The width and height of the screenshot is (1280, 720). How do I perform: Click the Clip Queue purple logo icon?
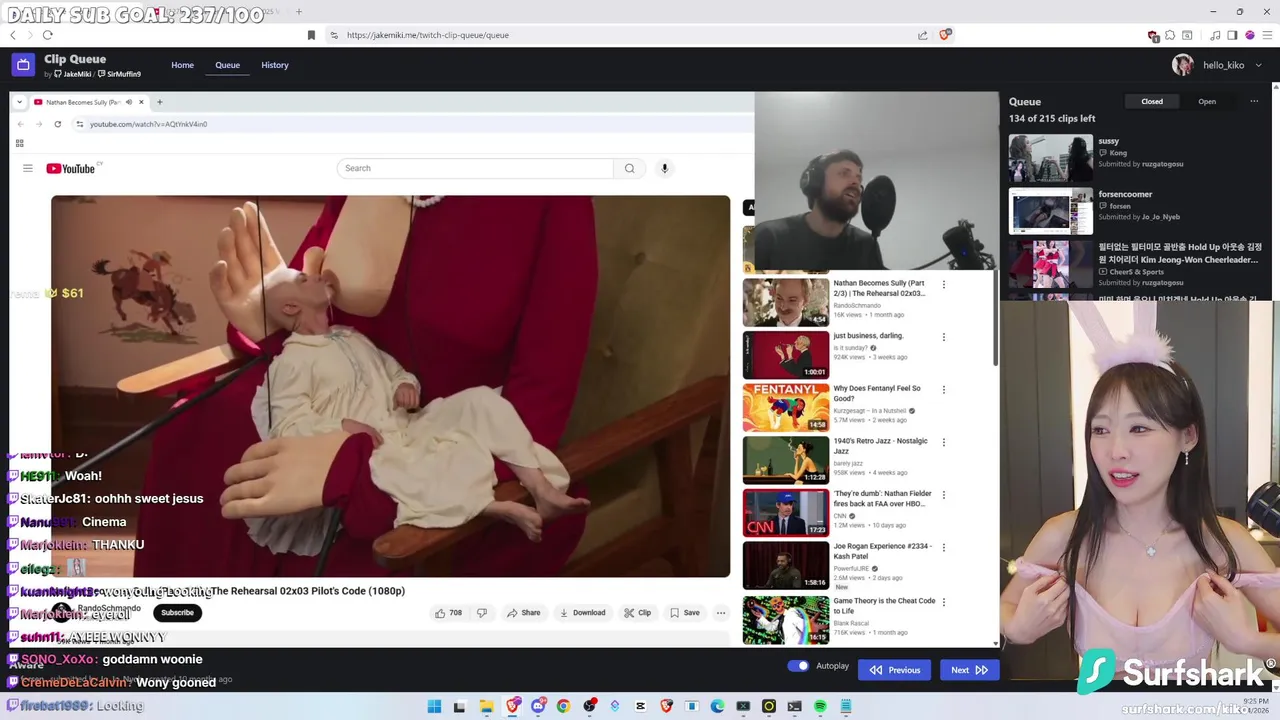click(x=23, y=65)
